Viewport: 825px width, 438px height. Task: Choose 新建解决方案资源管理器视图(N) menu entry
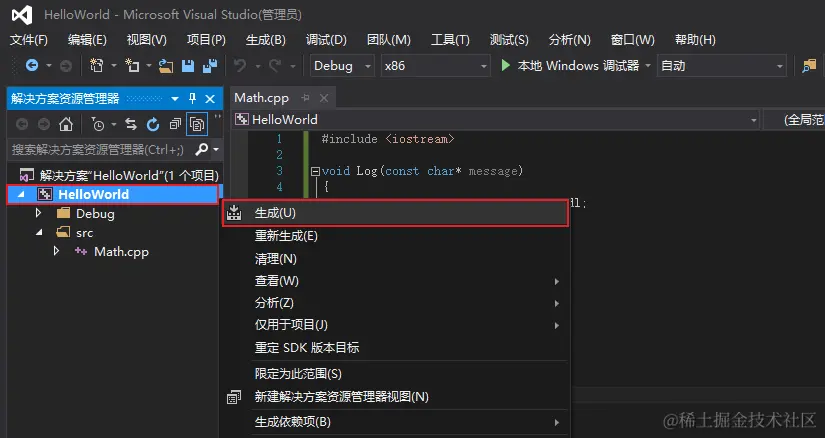pyautogui.click(x=396, y=397)
